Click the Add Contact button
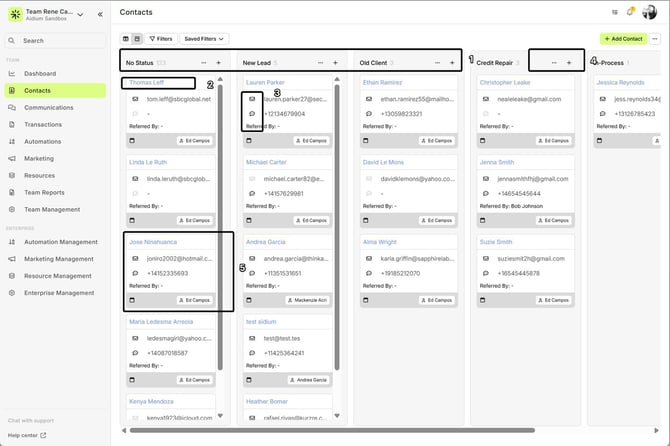 click(x=622, y=39)
